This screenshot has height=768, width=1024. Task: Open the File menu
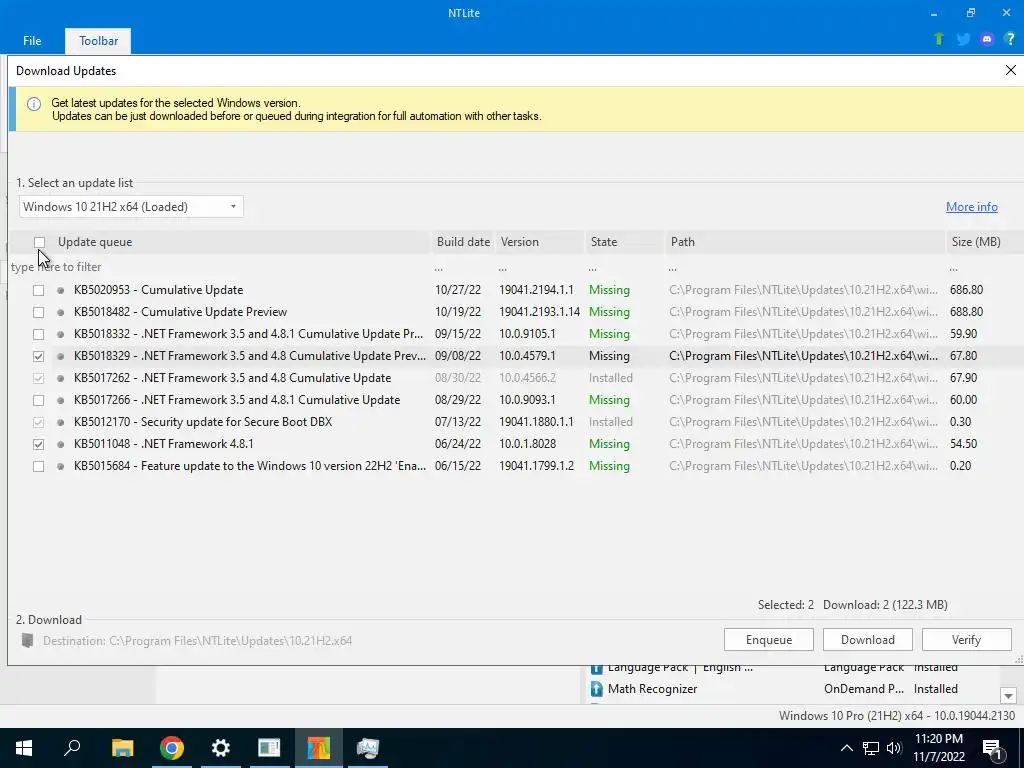click(32, 40)
